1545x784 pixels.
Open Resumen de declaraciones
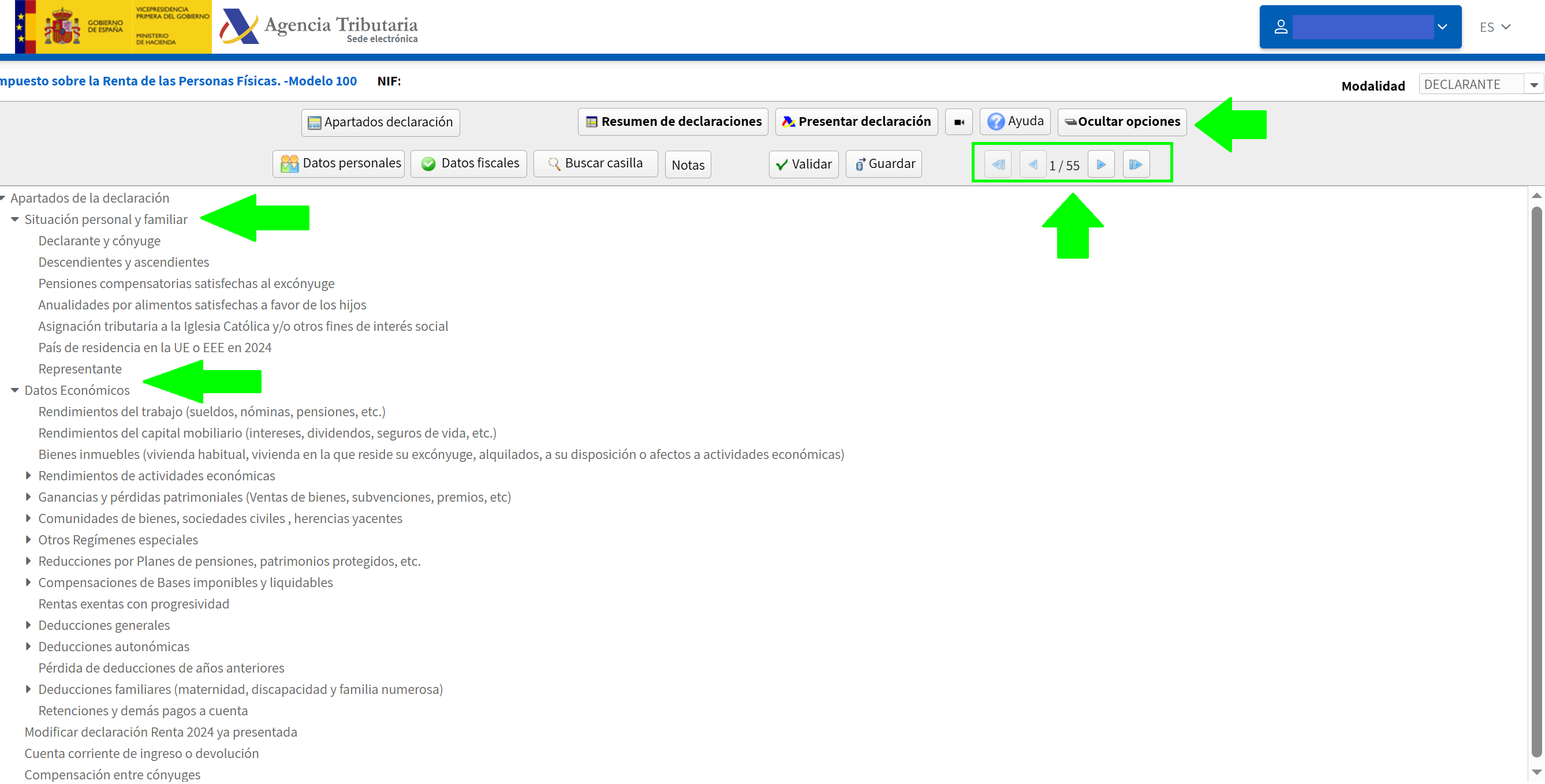coord(673,121)
